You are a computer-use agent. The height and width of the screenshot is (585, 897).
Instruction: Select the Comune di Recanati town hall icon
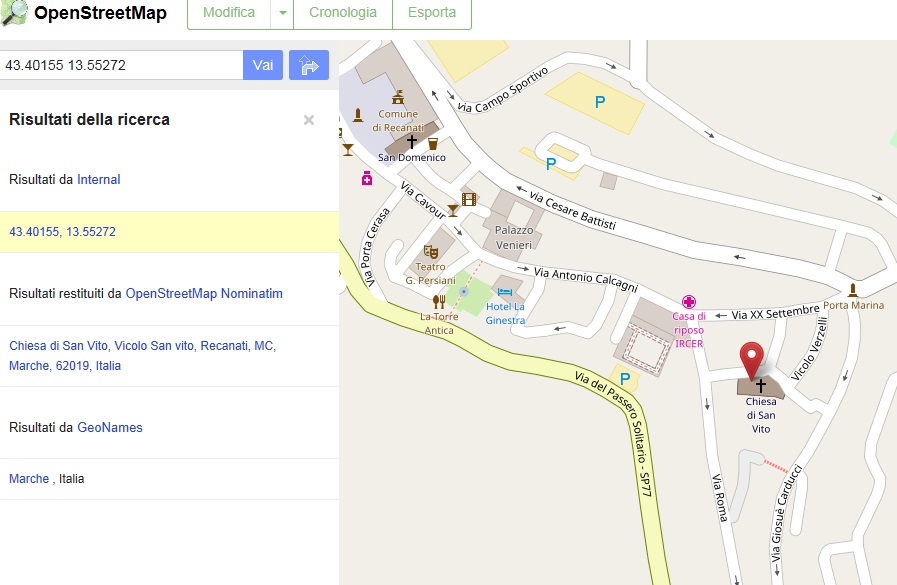398,97
